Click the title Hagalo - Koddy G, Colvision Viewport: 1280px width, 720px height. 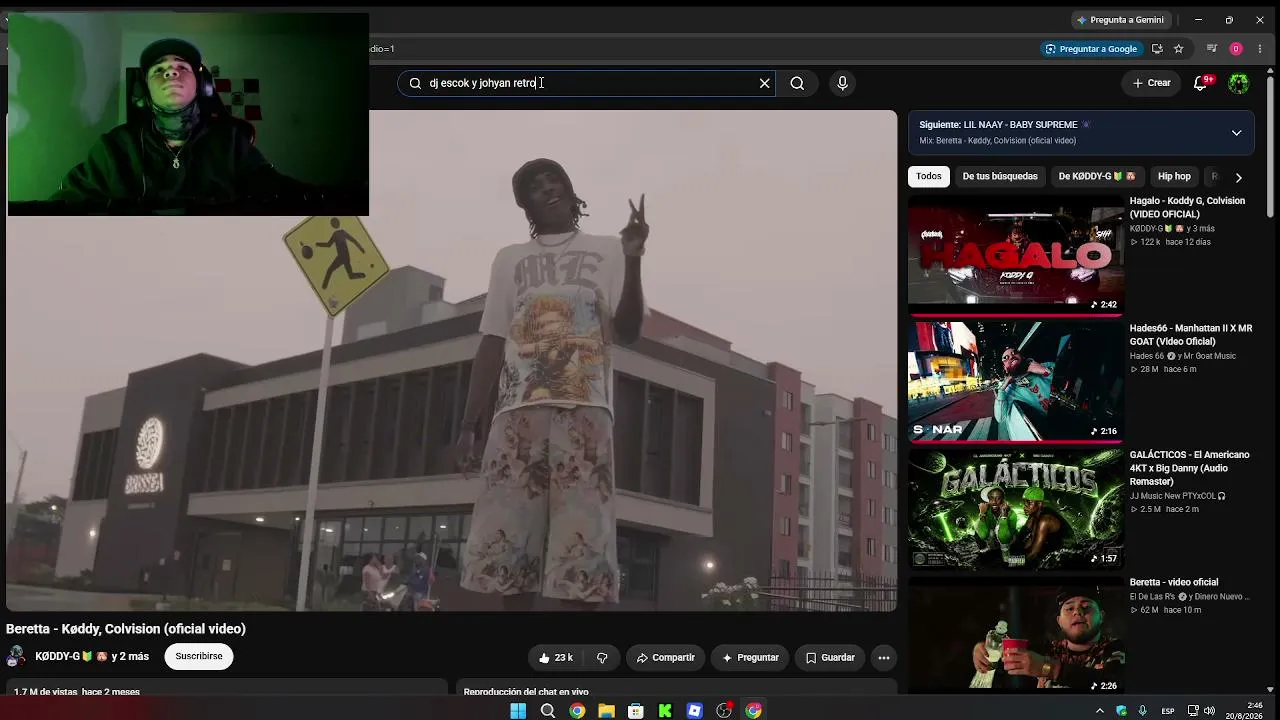point(1187,207)
